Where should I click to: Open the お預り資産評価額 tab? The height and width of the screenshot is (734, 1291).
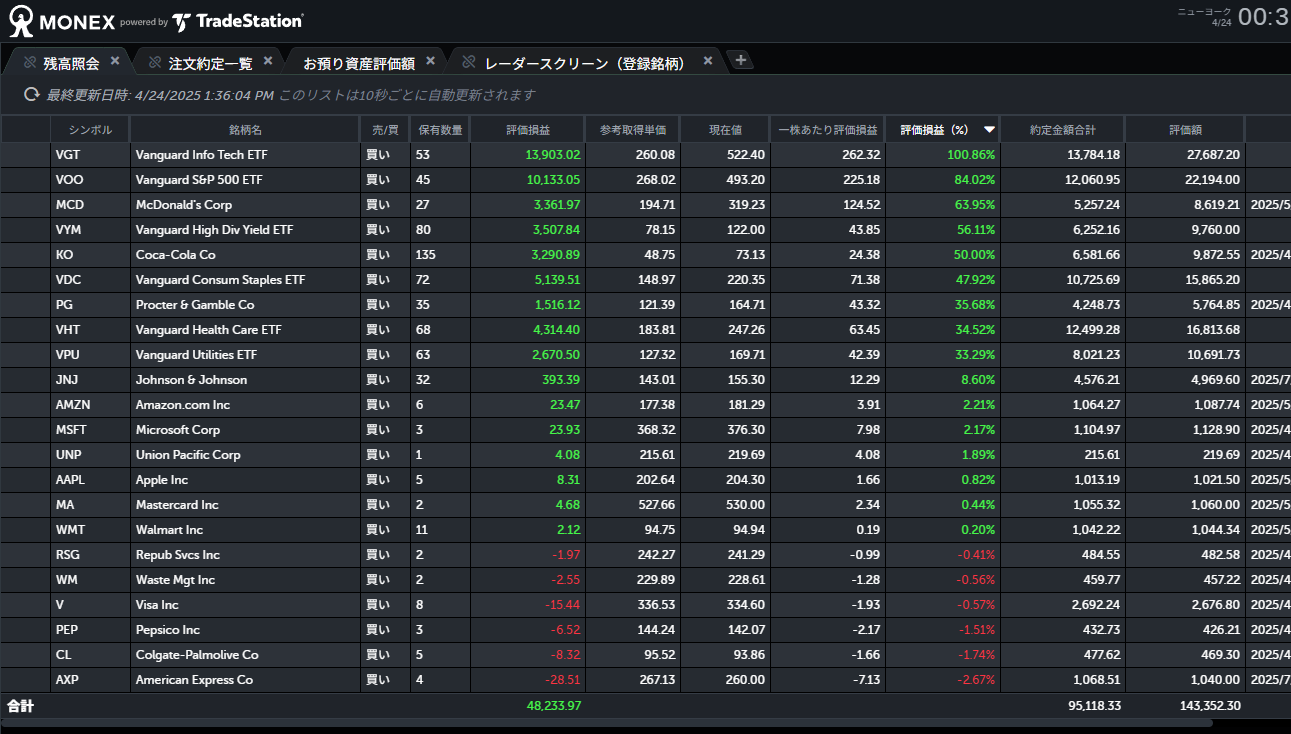(359, 63)
